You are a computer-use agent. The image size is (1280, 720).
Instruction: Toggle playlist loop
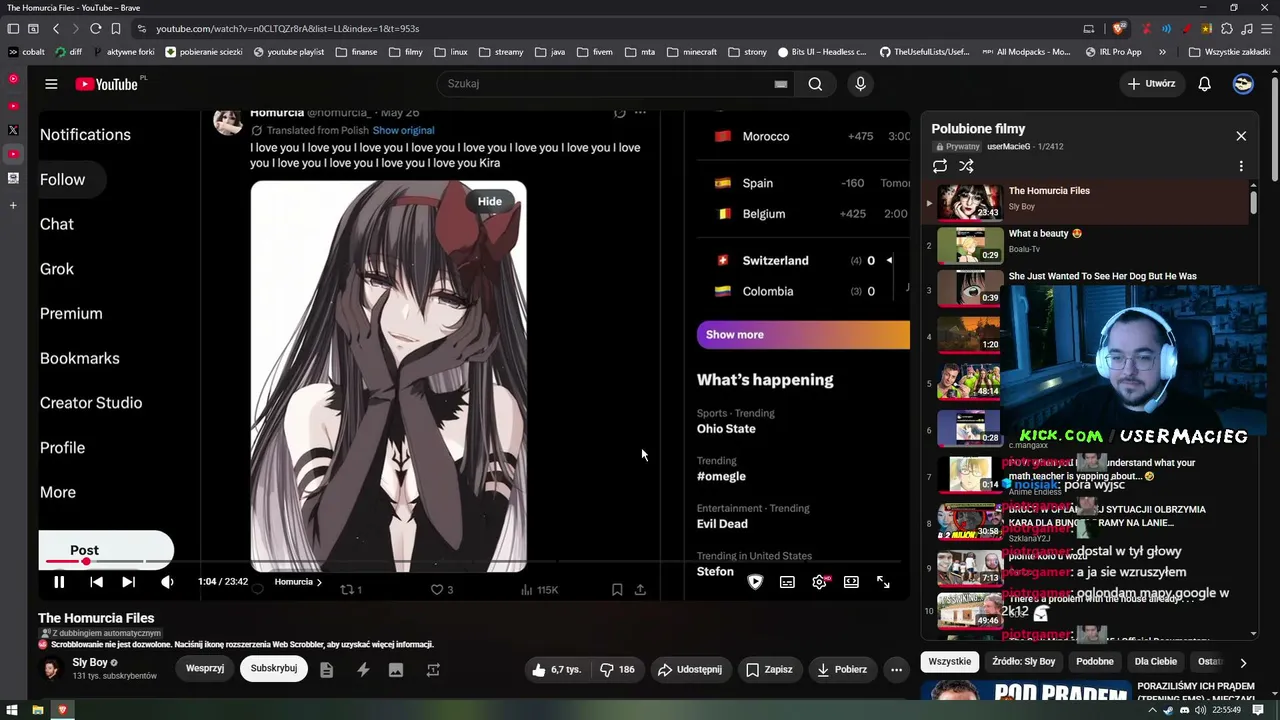940,166
